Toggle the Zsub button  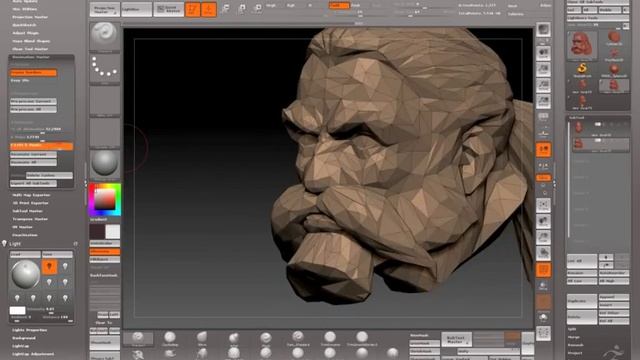tap(356, 5)
